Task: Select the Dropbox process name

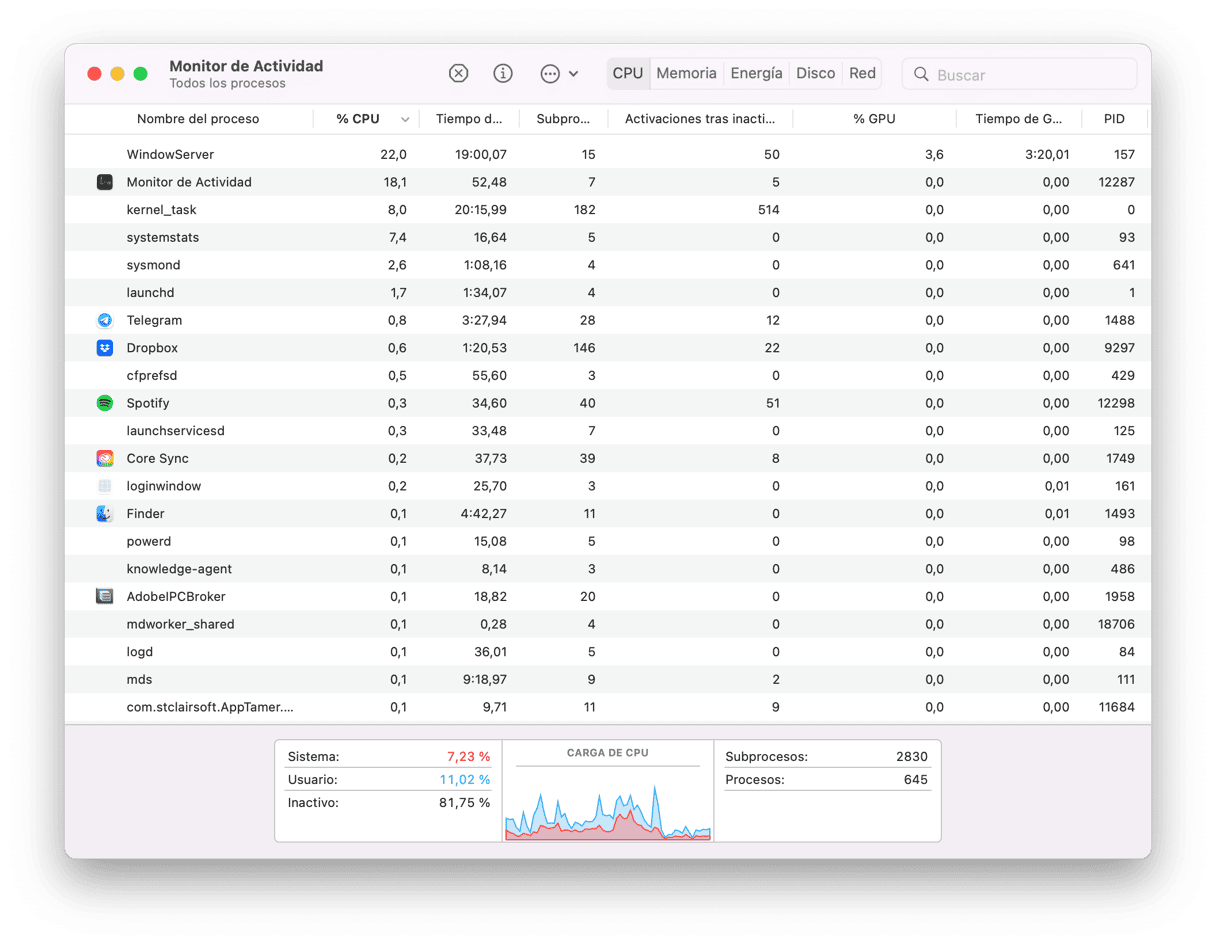Action: 152,348
